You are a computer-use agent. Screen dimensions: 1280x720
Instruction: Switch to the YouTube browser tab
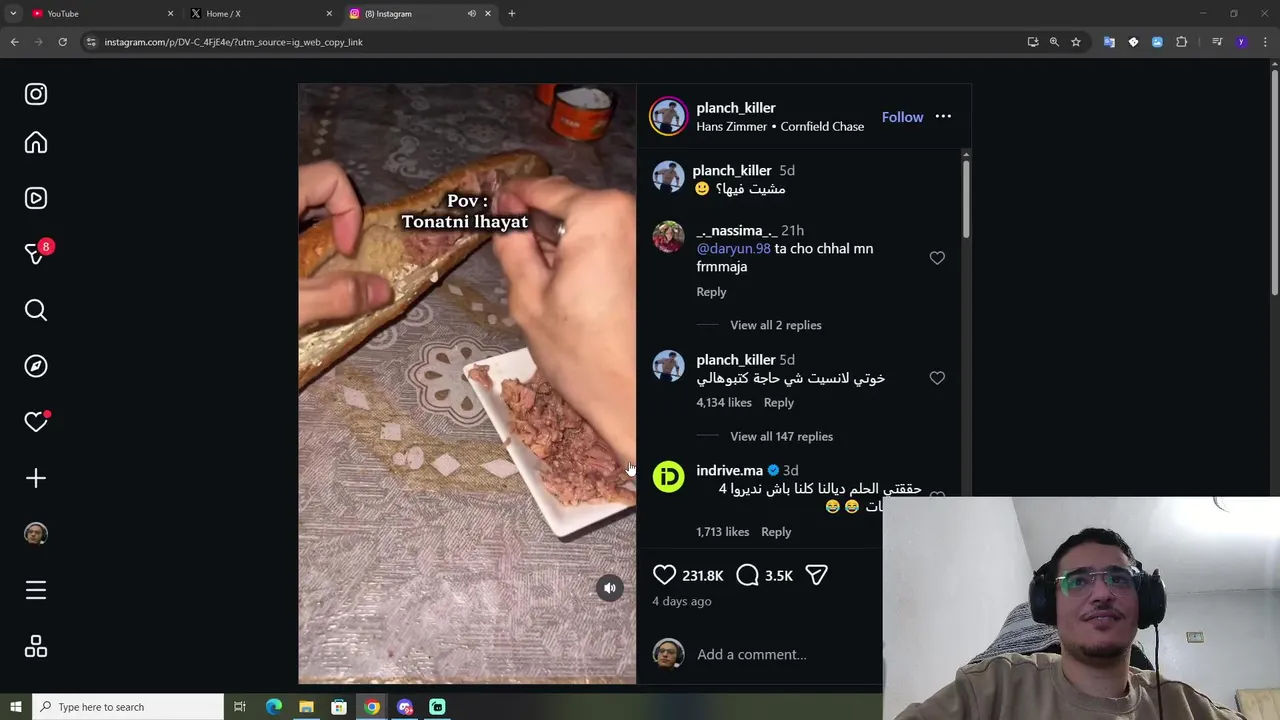pos(100,14)
